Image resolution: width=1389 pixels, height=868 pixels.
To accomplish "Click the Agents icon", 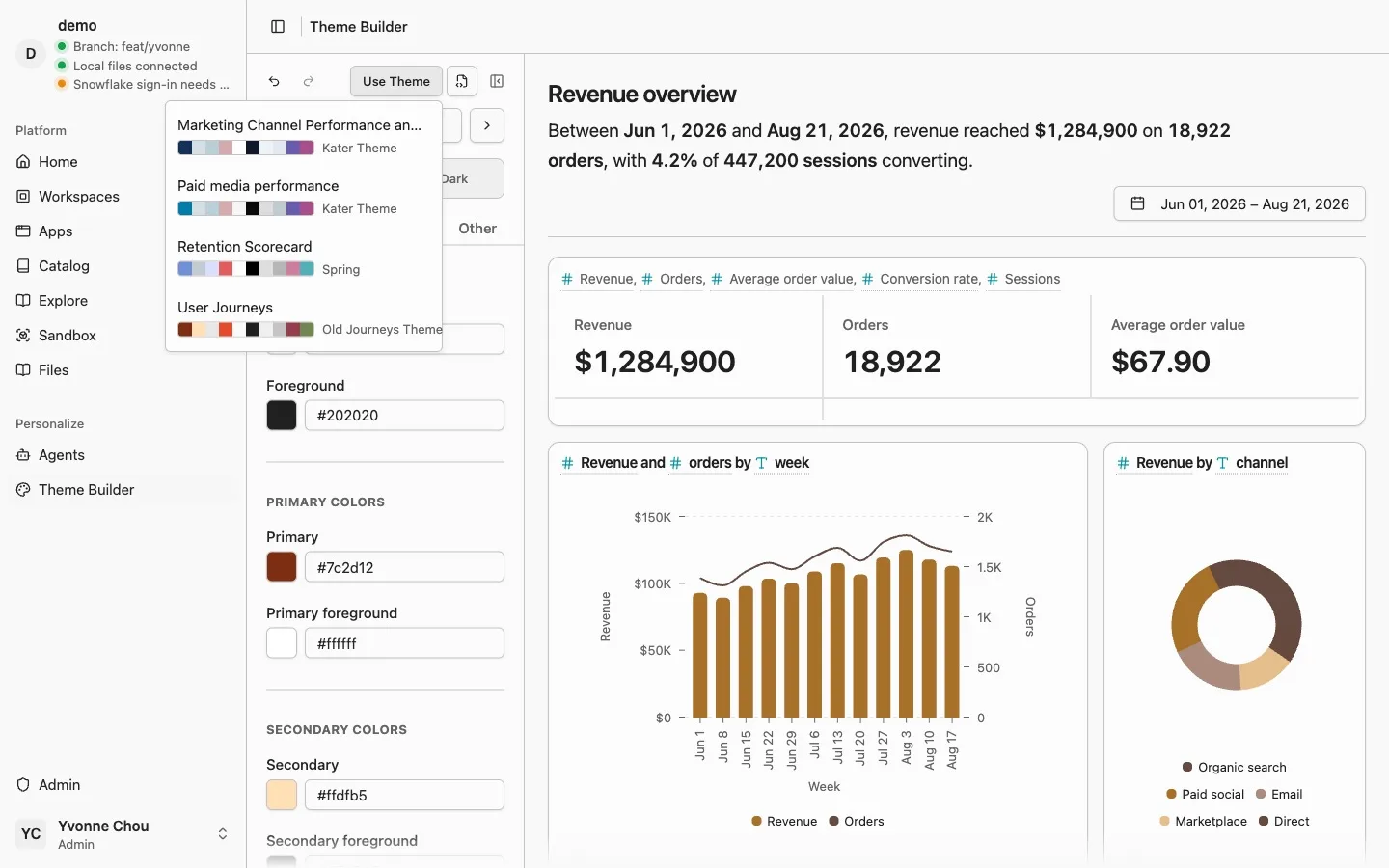I will coord(23,455).
